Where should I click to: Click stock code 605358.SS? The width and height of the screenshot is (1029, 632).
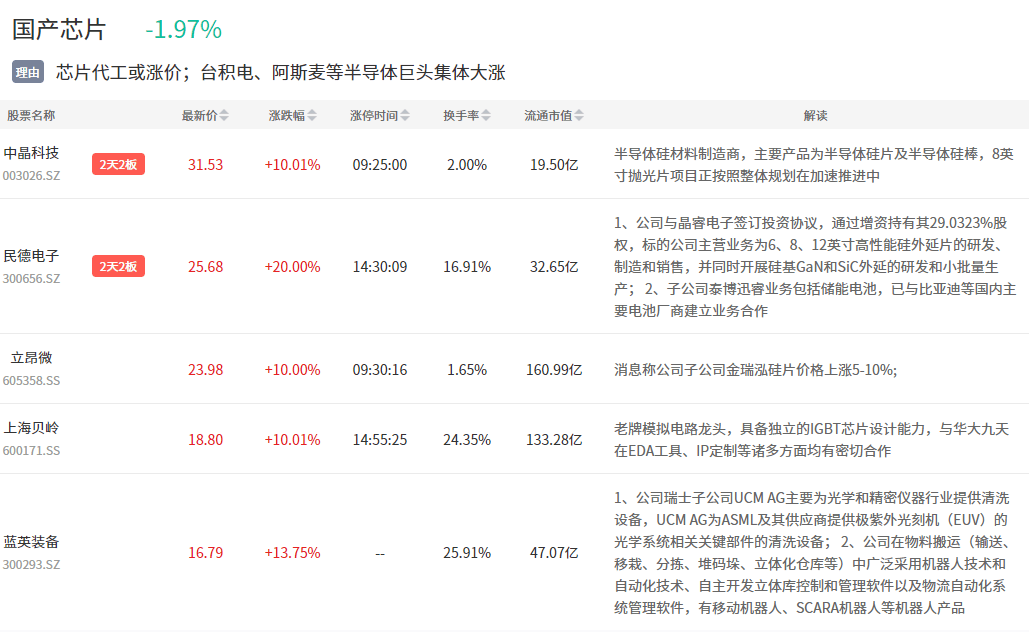[x=31, y=381]
